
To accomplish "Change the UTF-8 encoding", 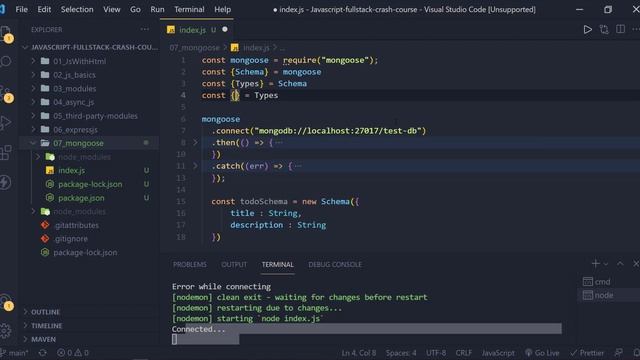I will pyautogui.click(x=436, y=353).
